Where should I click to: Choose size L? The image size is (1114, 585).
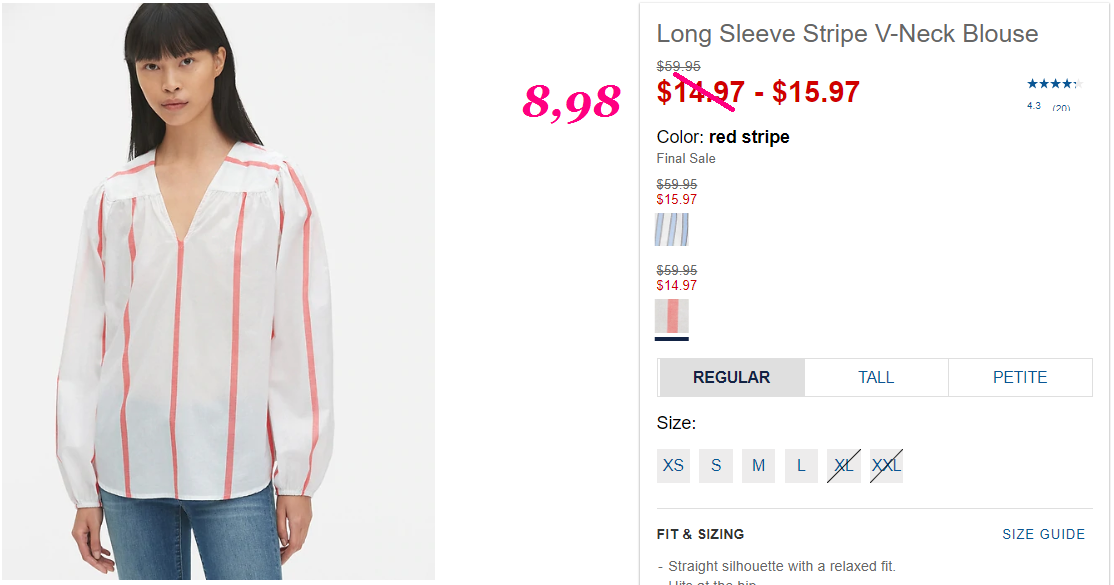point(801,466)
